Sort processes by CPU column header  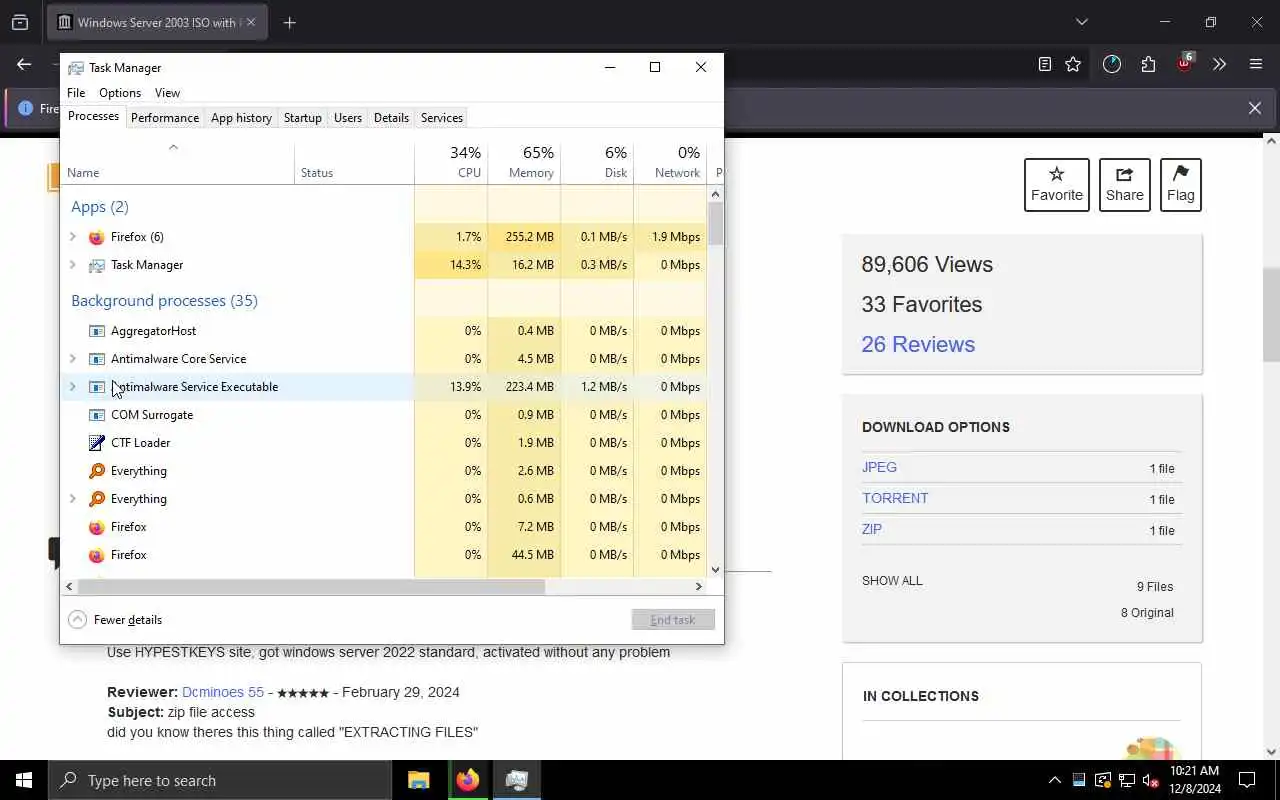(451, 162)
